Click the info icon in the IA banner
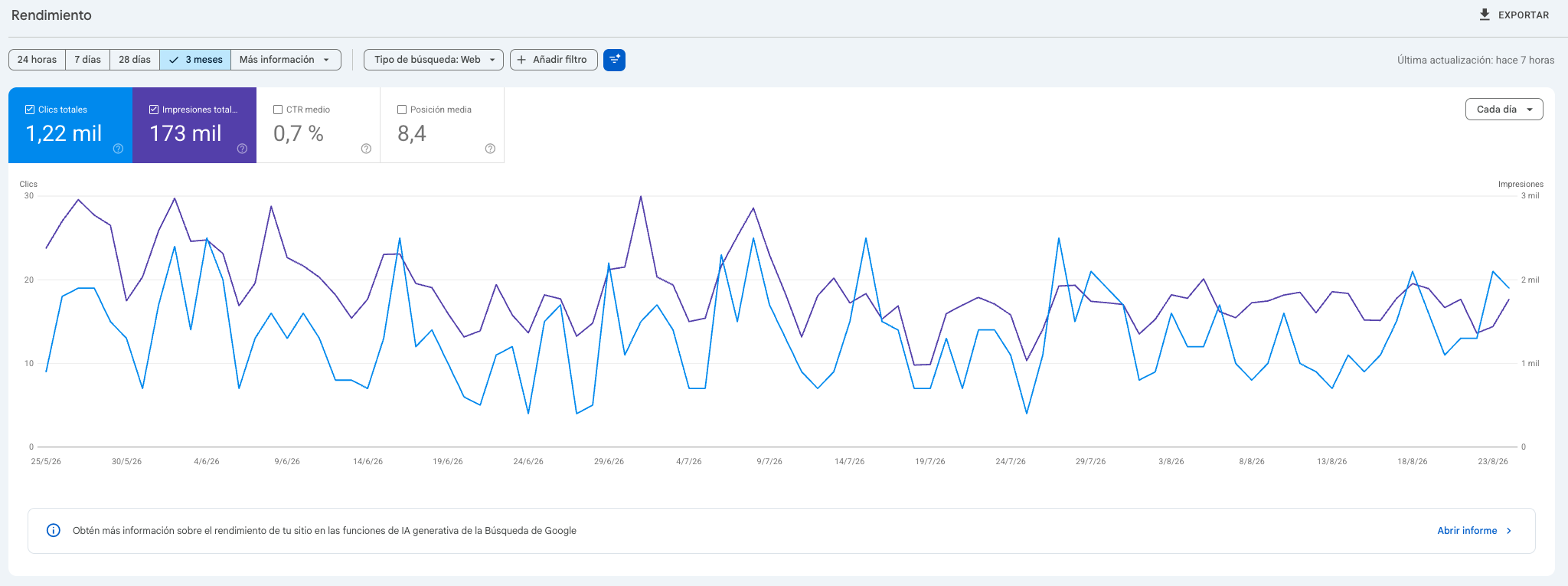The width and height of the screenshot is (1568, 586). coord(54,530)
